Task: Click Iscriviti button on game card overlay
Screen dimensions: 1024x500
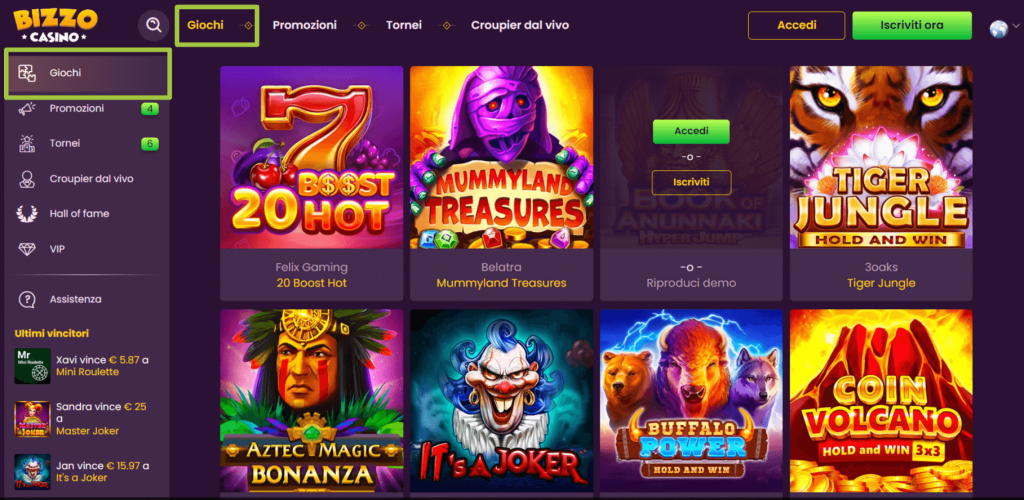Action: click(691, 182)
